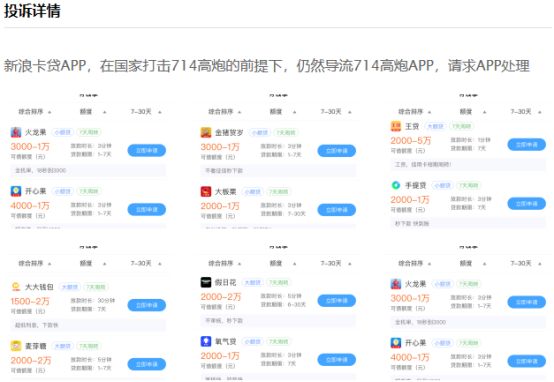Tap 立即申请 button for 金猪贺岁
The image size is (554, 382).
[337, 151]
